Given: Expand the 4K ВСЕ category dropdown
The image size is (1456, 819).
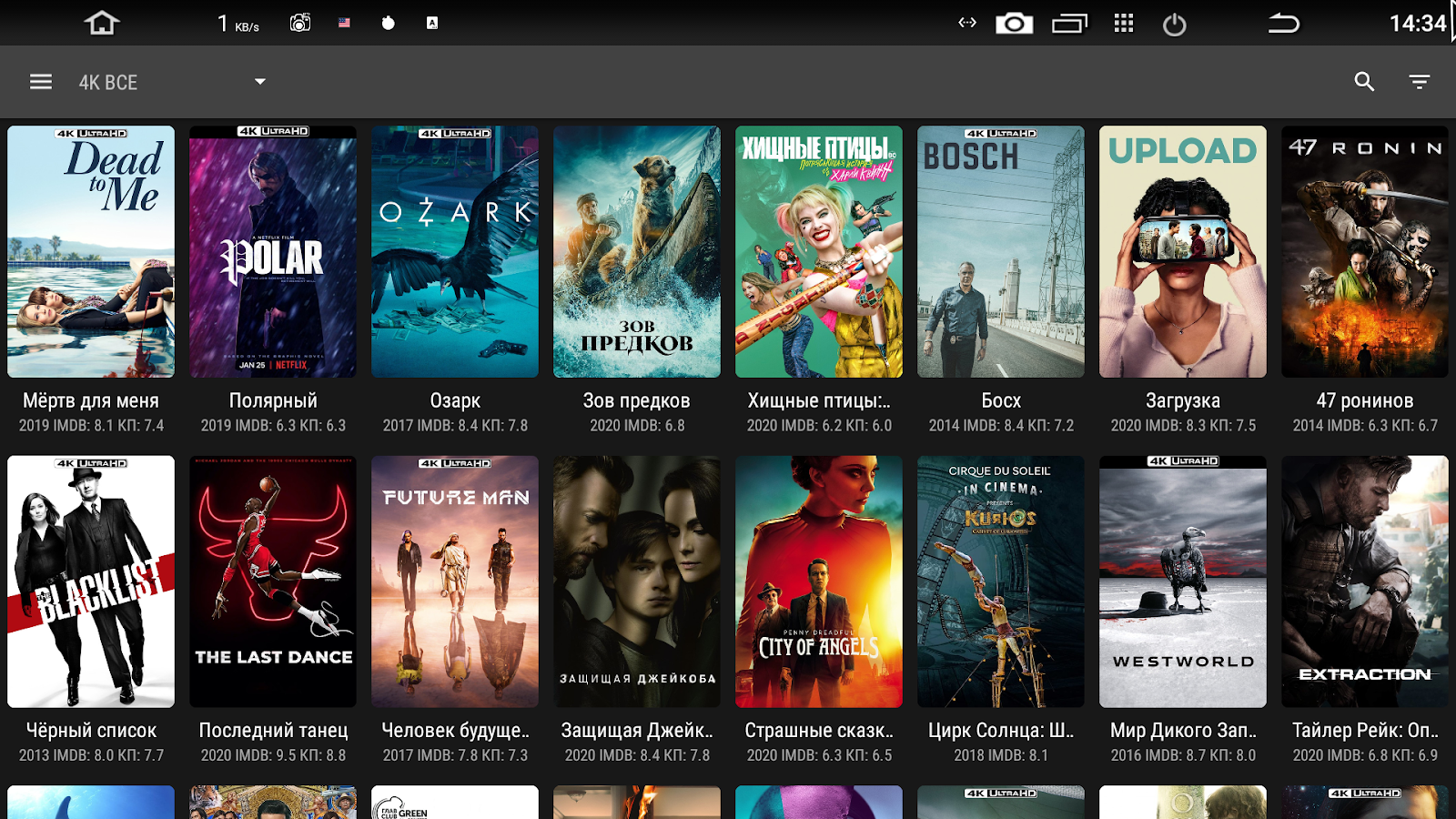Looking at the screenshot, I should (x=171, y=82).
